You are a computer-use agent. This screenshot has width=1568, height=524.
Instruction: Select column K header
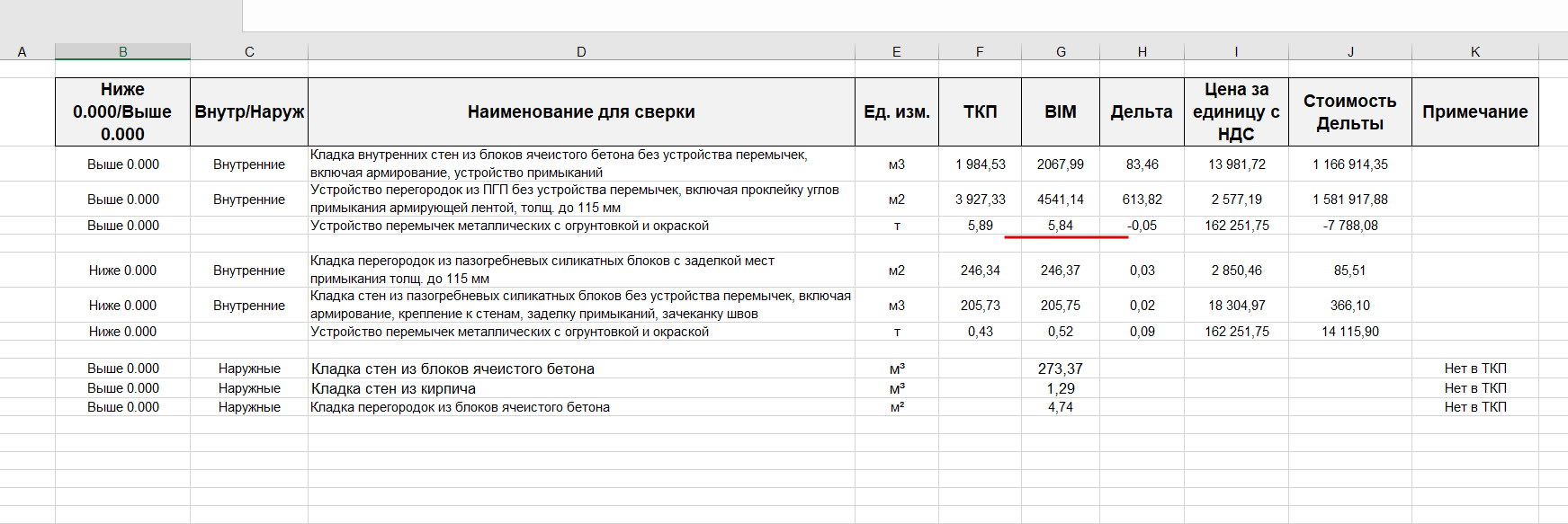tap(1475, 51)
